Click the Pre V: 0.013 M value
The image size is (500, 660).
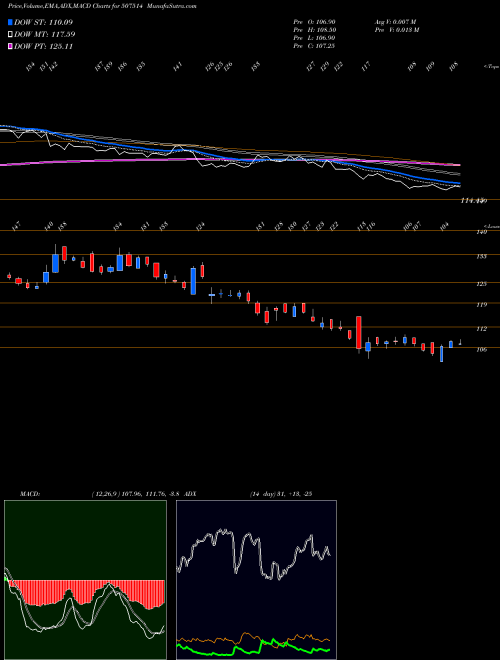click(x=396, y=30)
